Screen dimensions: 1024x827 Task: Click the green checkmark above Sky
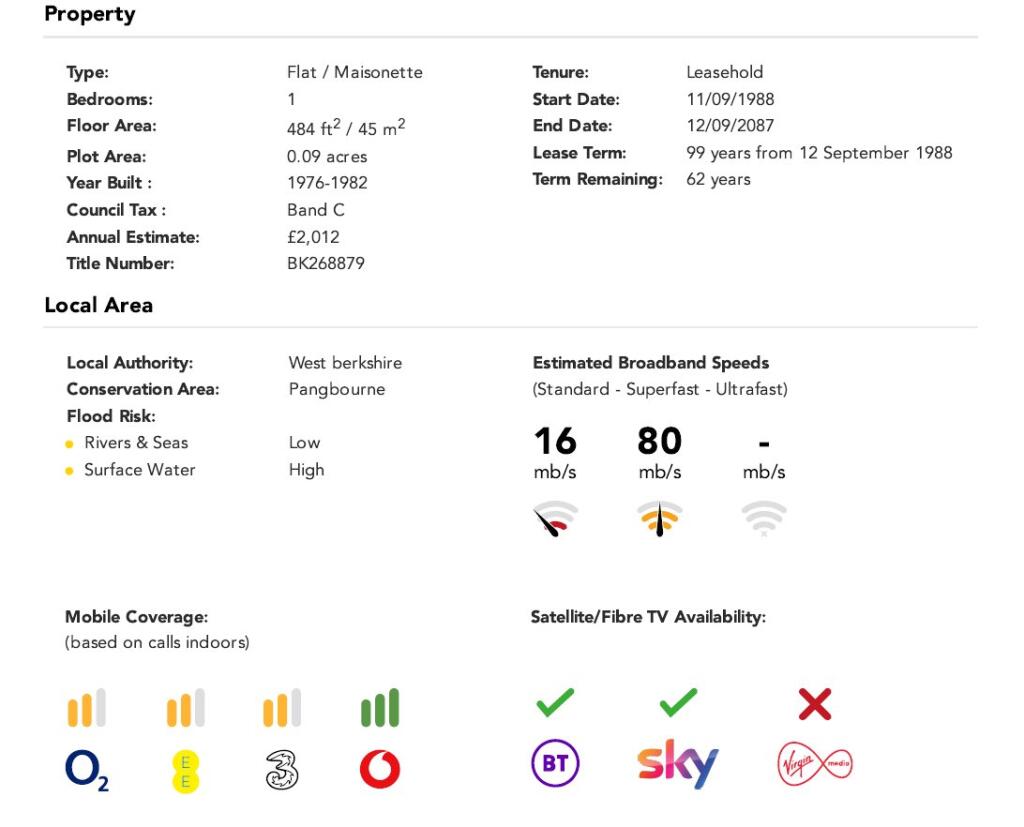(x=678, y=703)
